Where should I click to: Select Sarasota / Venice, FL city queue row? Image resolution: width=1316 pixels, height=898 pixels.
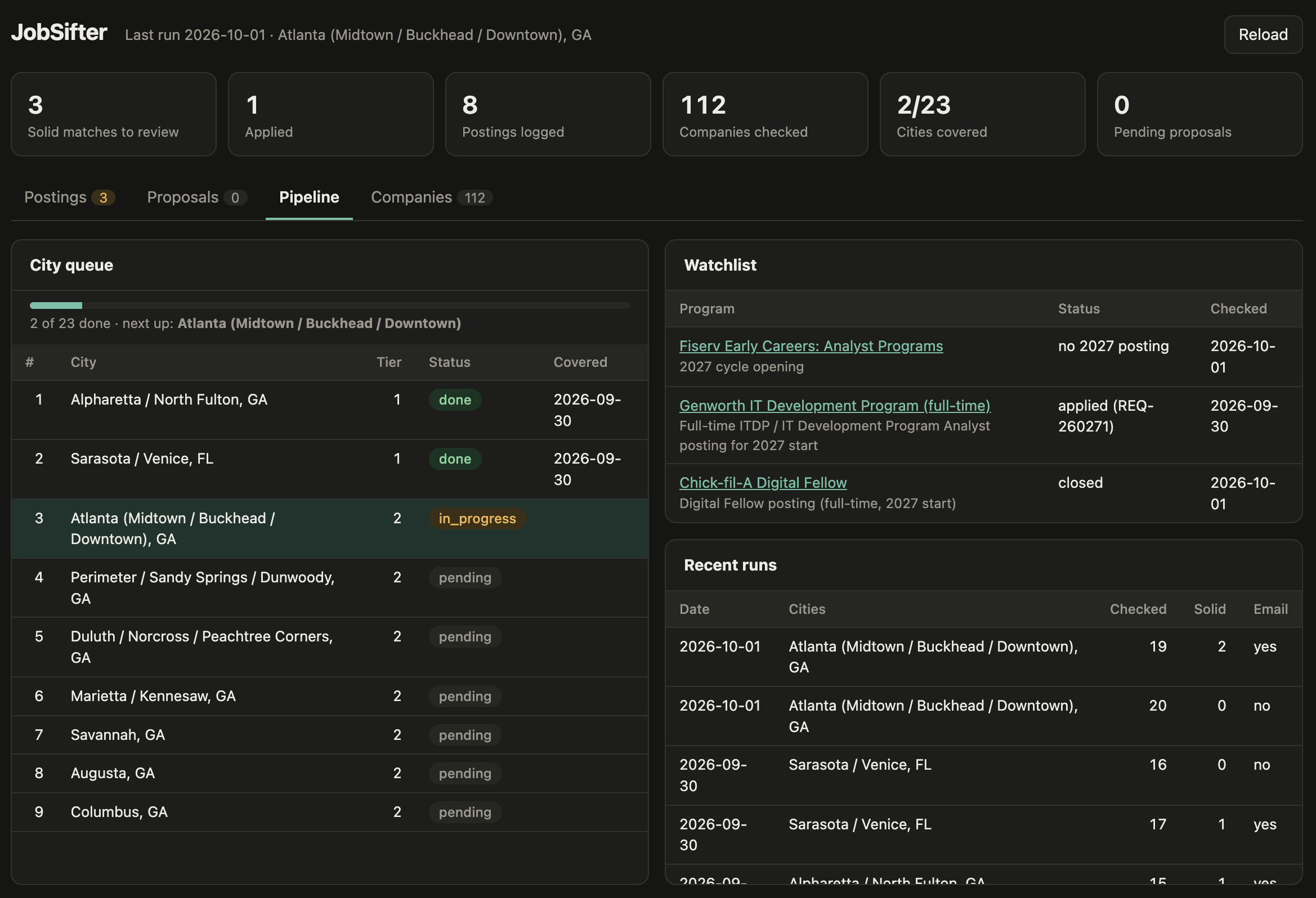pos(330,469)
